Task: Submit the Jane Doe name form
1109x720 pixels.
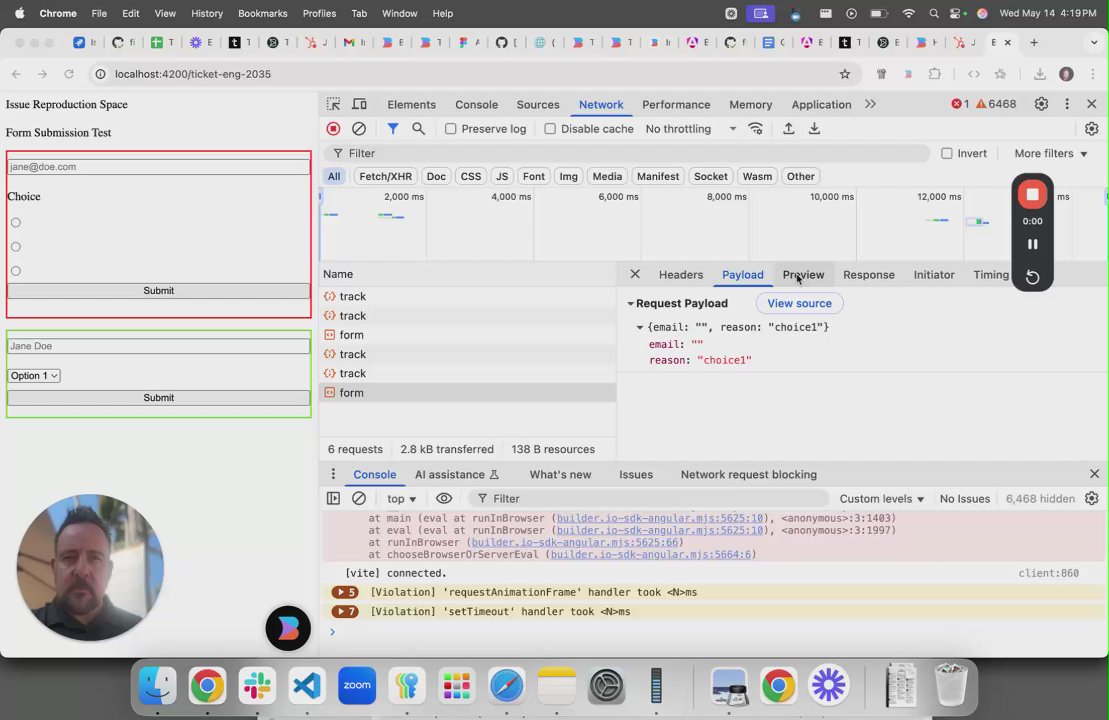Action: click(x=158, y=397)
